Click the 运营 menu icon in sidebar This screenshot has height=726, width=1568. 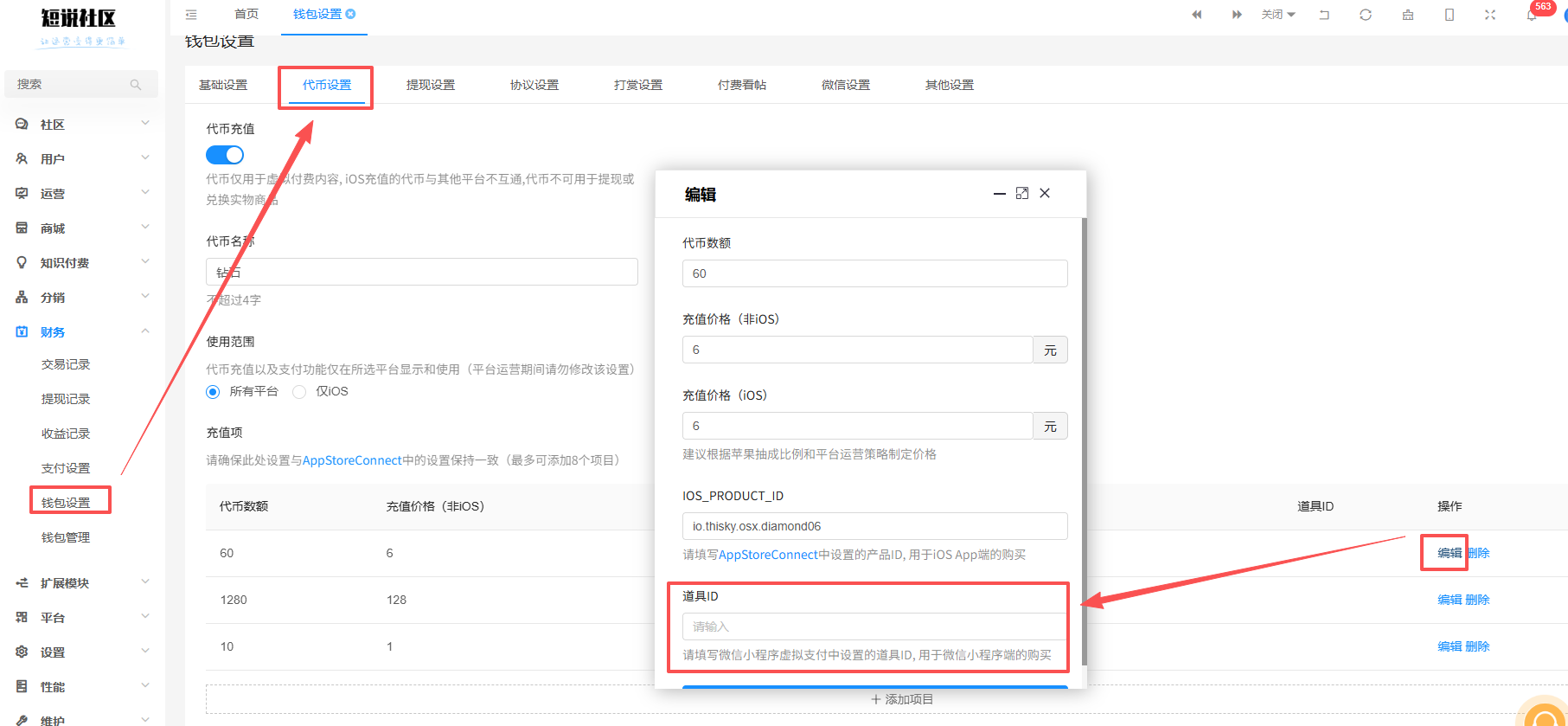(x=22, y=194)
